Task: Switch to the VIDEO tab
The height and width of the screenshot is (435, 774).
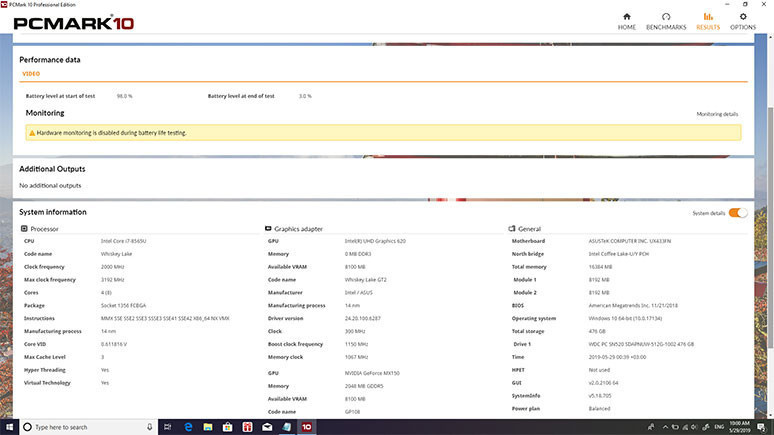Action: pyautogui.click(x=31, y=73)
